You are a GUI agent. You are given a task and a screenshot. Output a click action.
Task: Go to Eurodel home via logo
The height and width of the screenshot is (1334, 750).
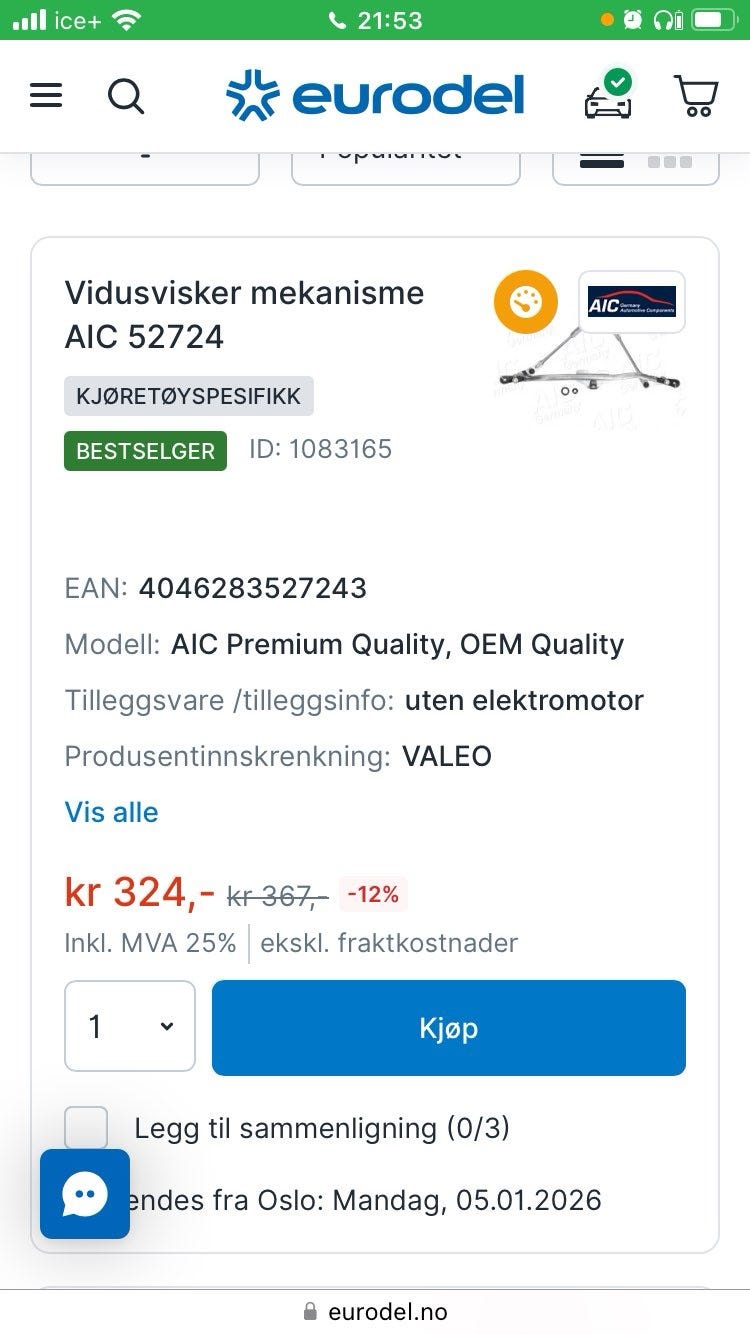(x=375, y=96)
